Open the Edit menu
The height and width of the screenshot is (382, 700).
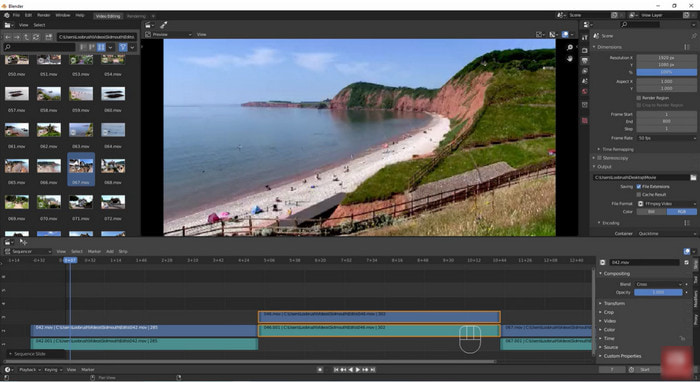click(28, 15)
